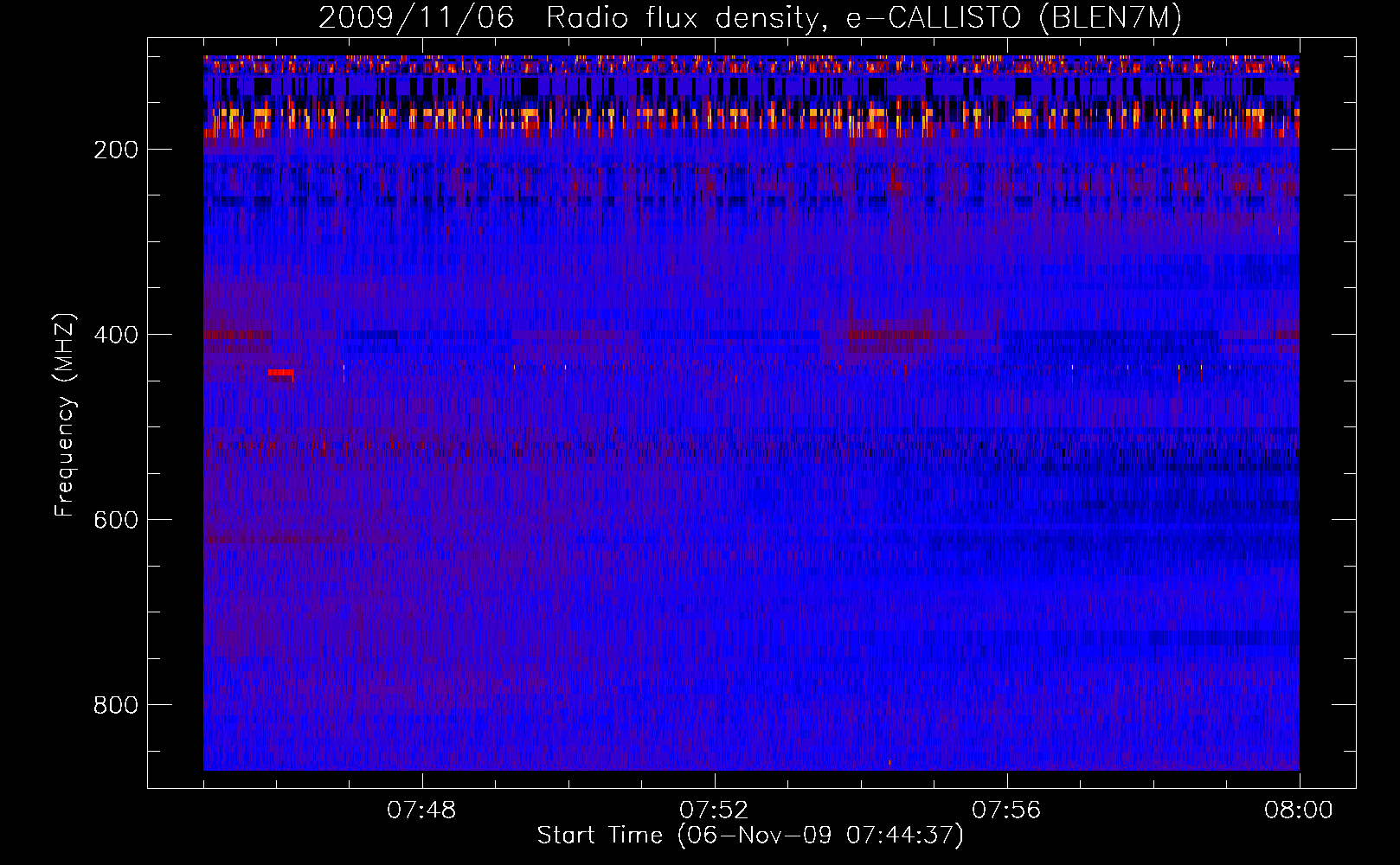Screen dimensions: 1400x865
Task: Click the bright red burst marker near 440 MHz
Action: (280, 373)
